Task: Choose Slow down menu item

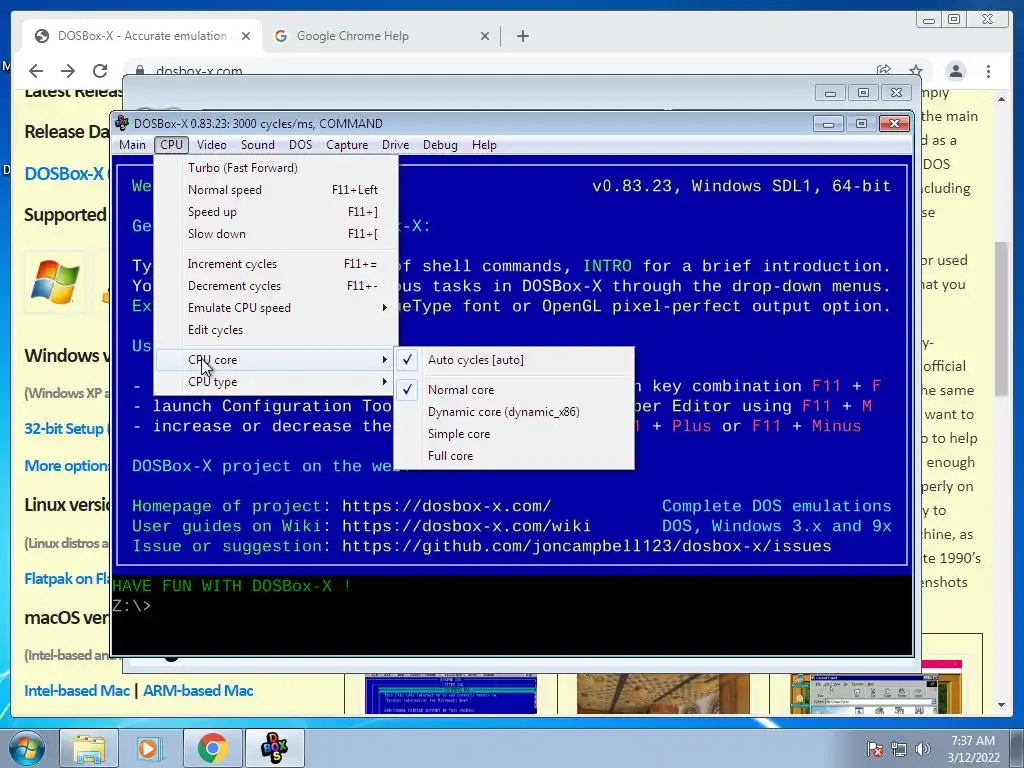Action: coord(276,234)
